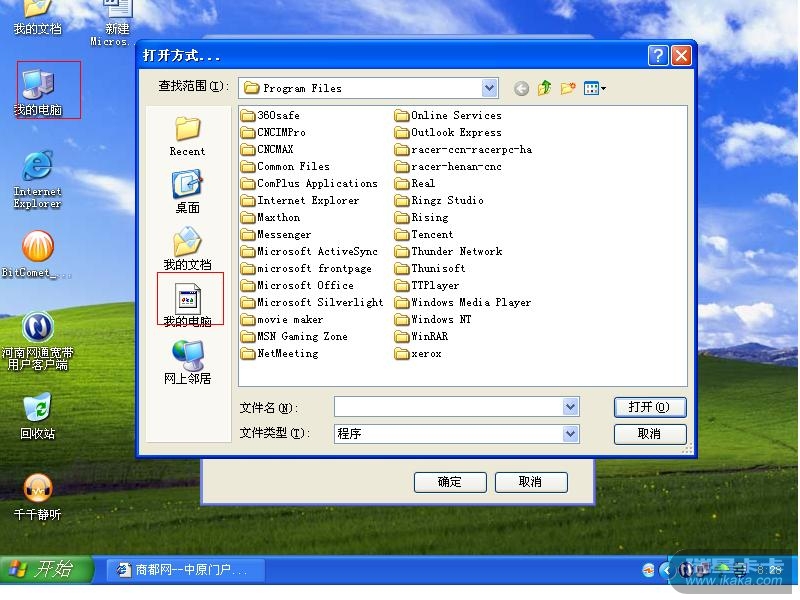Screen dimensions: 800x600
Task: Select the Windows NT folder
Action: pos(433,319)
